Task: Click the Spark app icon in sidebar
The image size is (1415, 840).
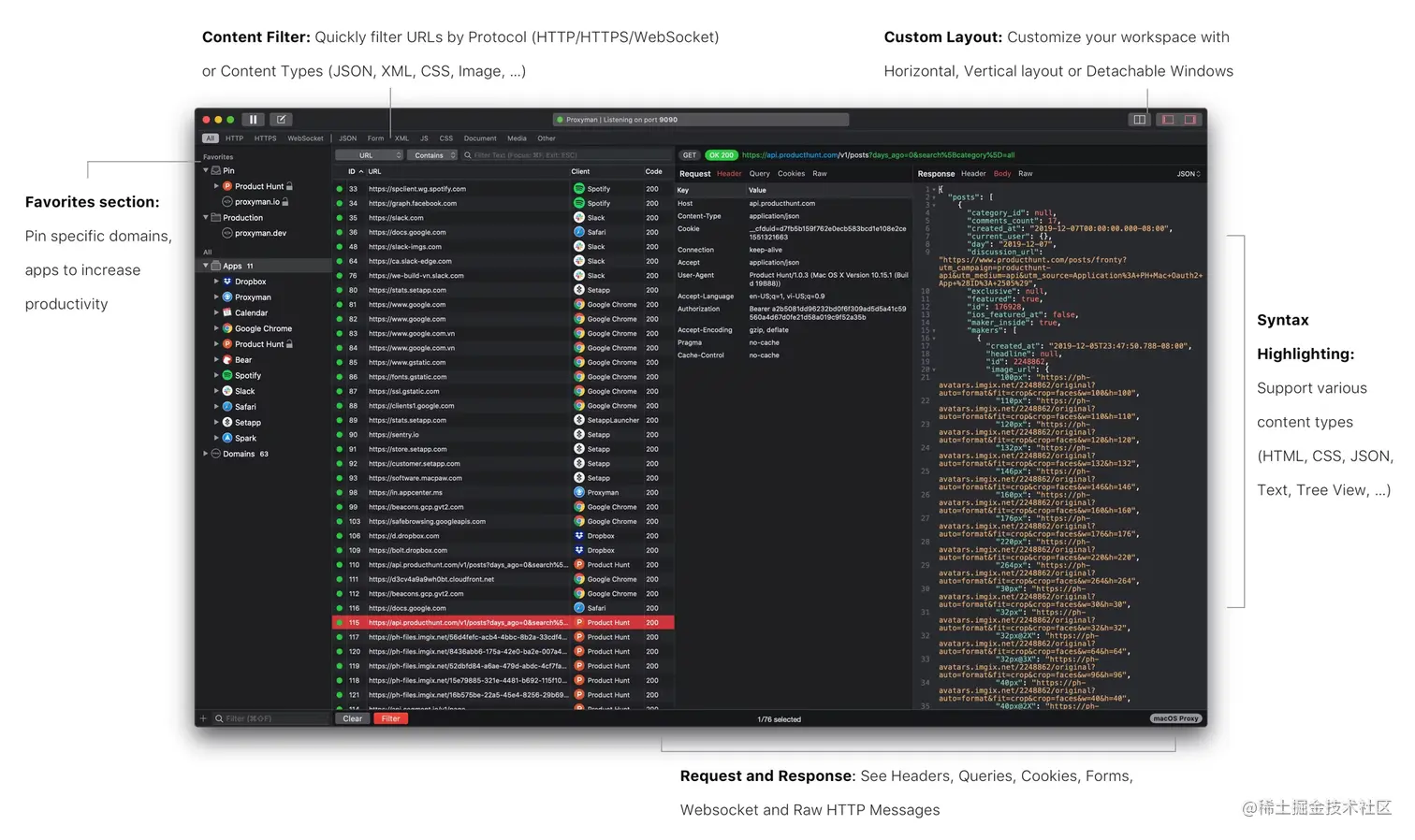Action: point(227,438)
